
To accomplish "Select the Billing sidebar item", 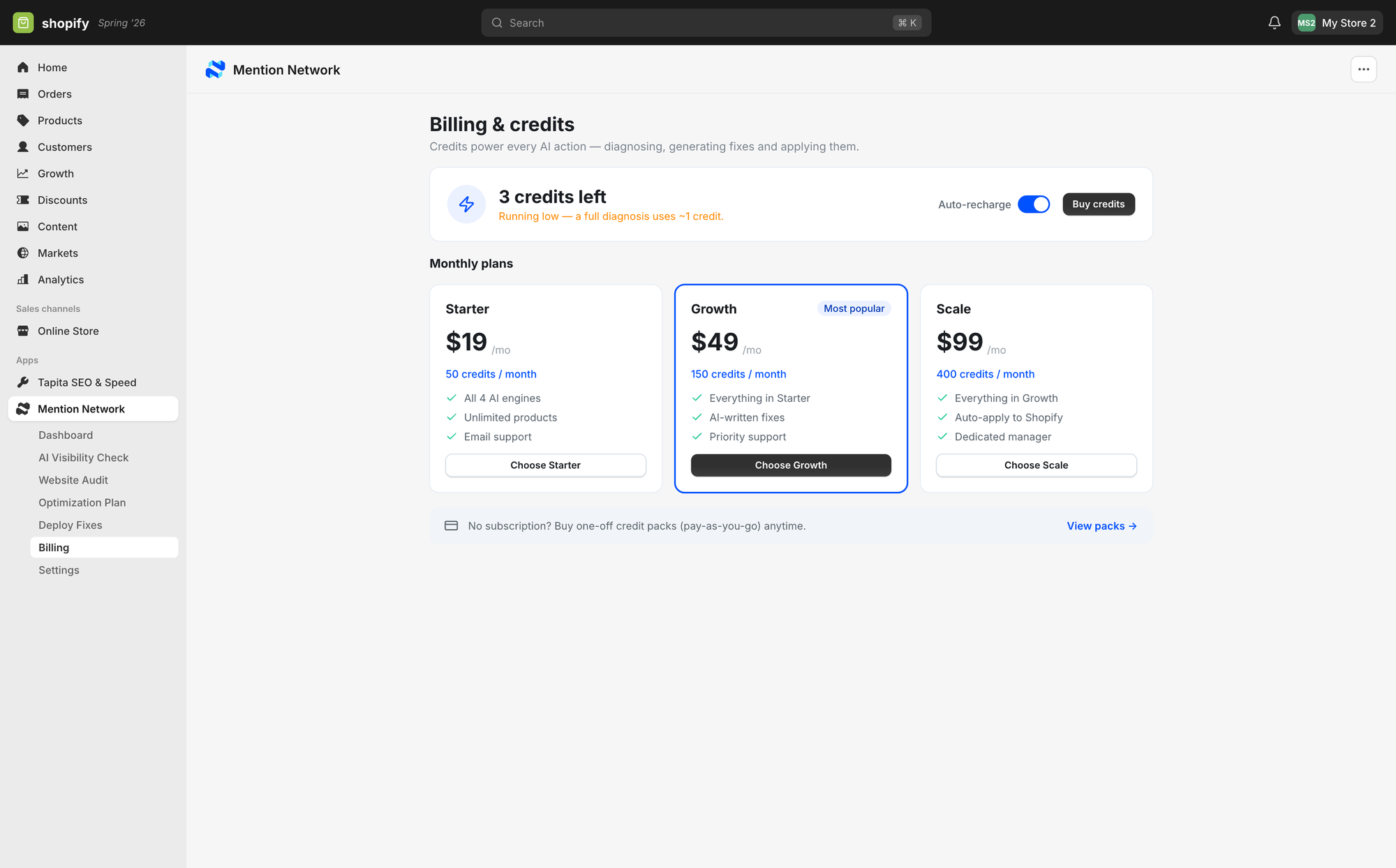I will pyautogui.click(x=104, y=548).
